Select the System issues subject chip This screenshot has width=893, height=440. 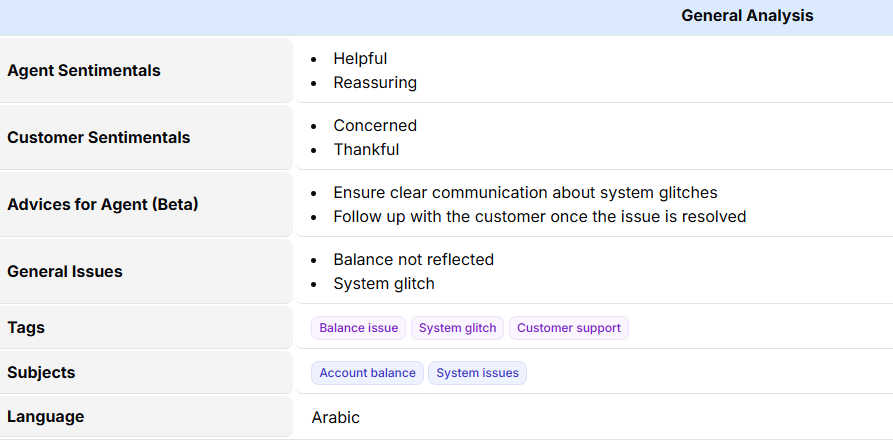(x=477, y=373)
